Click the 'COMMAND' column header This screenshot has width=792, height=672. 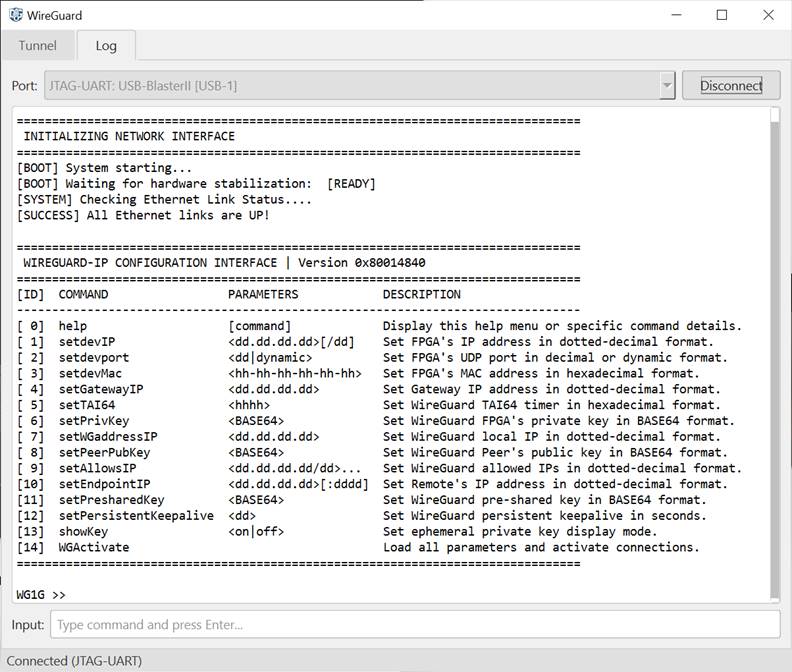[83, 294]
